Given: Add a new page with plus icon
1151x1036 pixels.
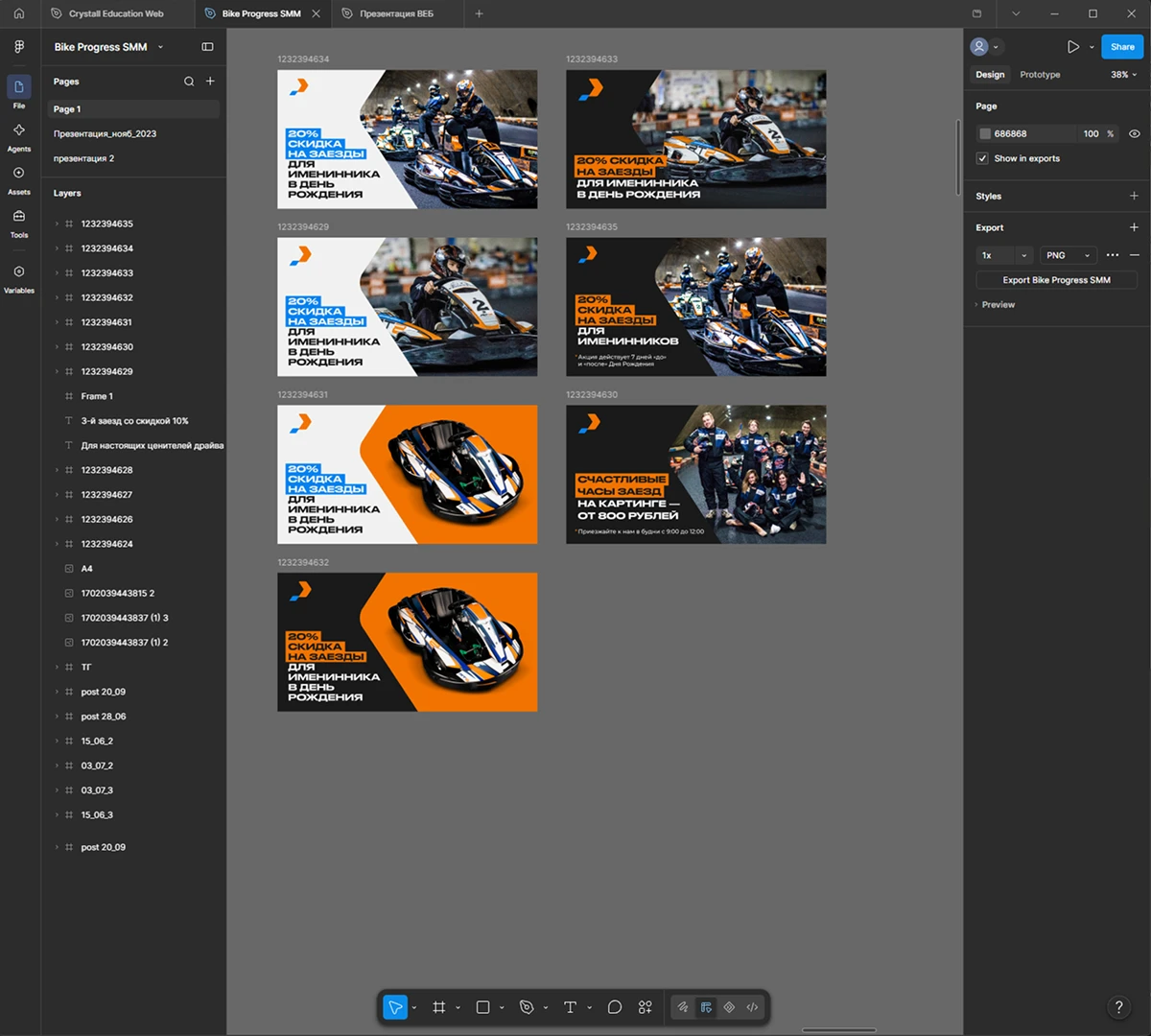Looking at the screenshot, I should coord(210,82).
